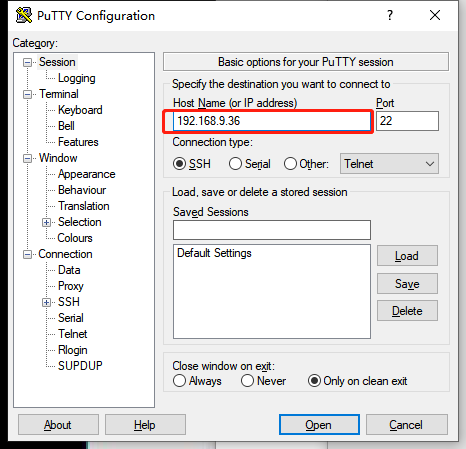Select the SSH connection type radio button
This screenshot has height=449, width=466.
(179, 164)
